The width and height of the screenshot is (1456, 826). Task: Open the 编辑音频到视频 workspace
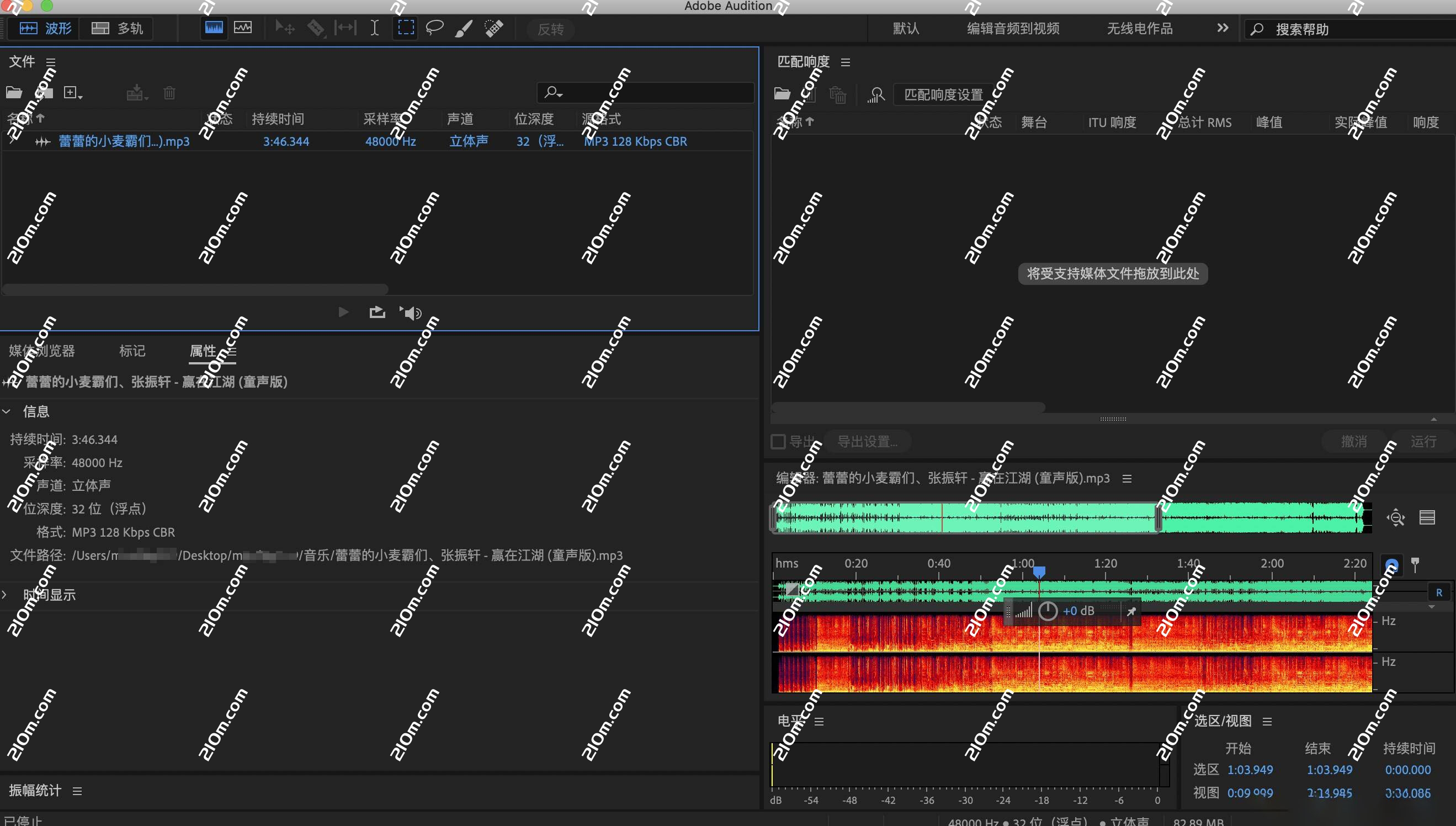pos(1013,28)
